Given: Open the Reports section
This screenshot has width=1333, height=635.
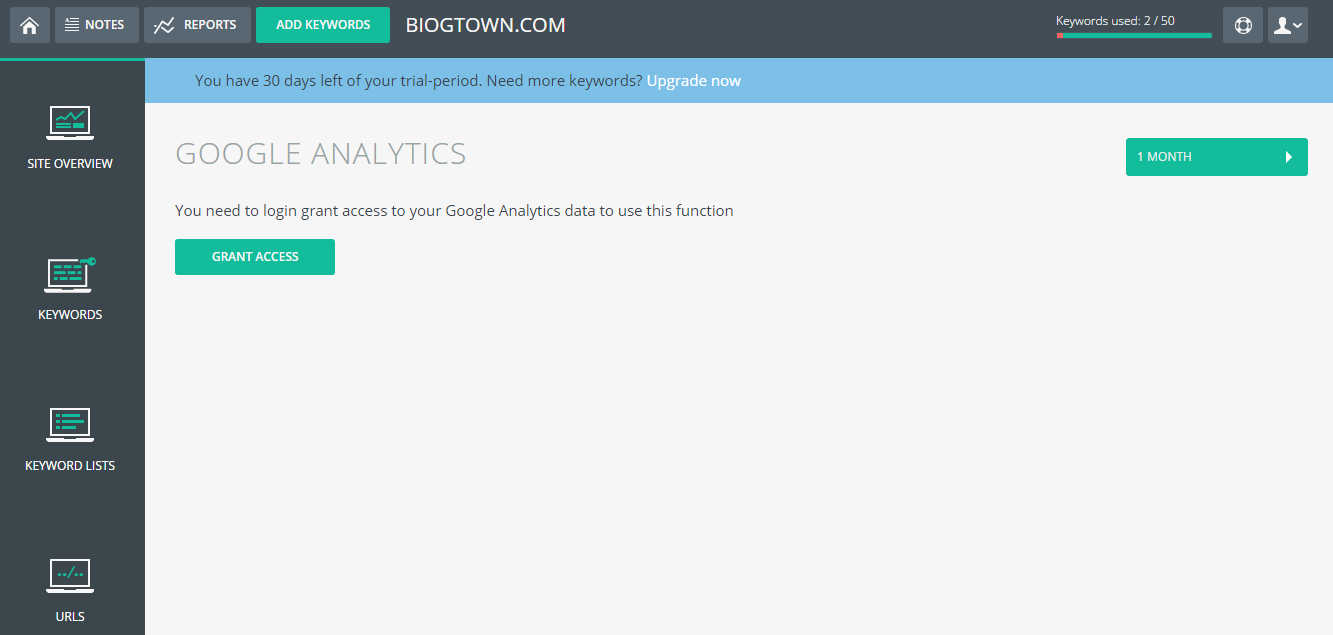Looking at the screenshot, I should [197, 25].
